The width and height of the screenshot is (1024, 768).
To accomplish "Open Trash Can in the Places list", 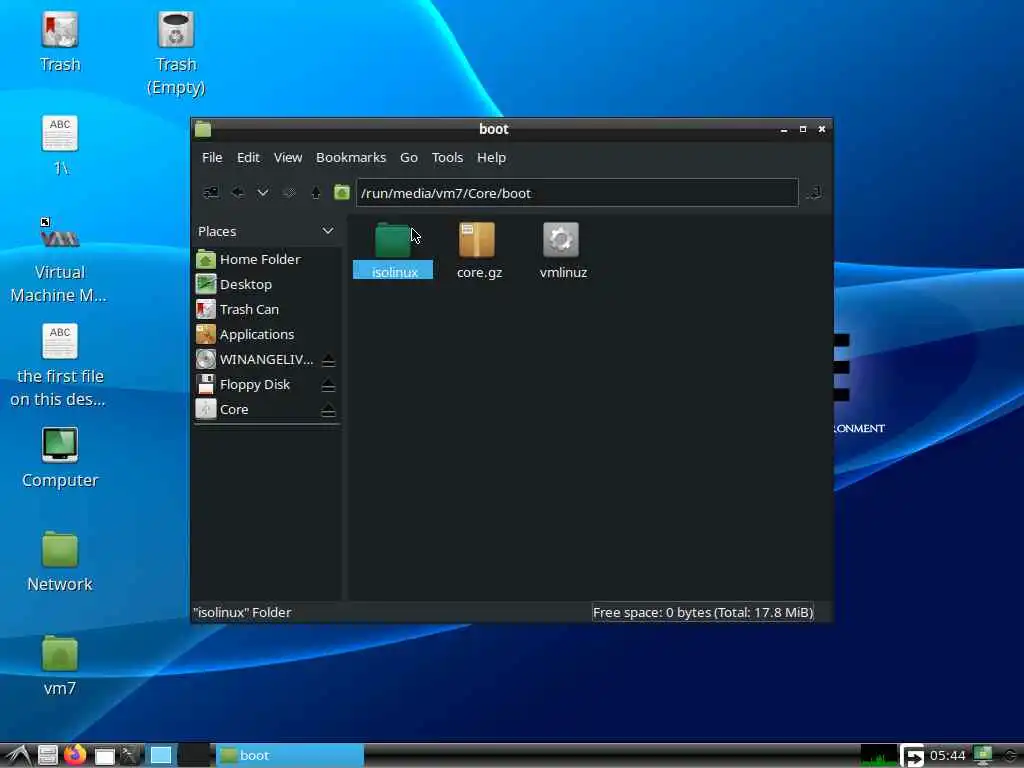I will [x=266, y=310].
